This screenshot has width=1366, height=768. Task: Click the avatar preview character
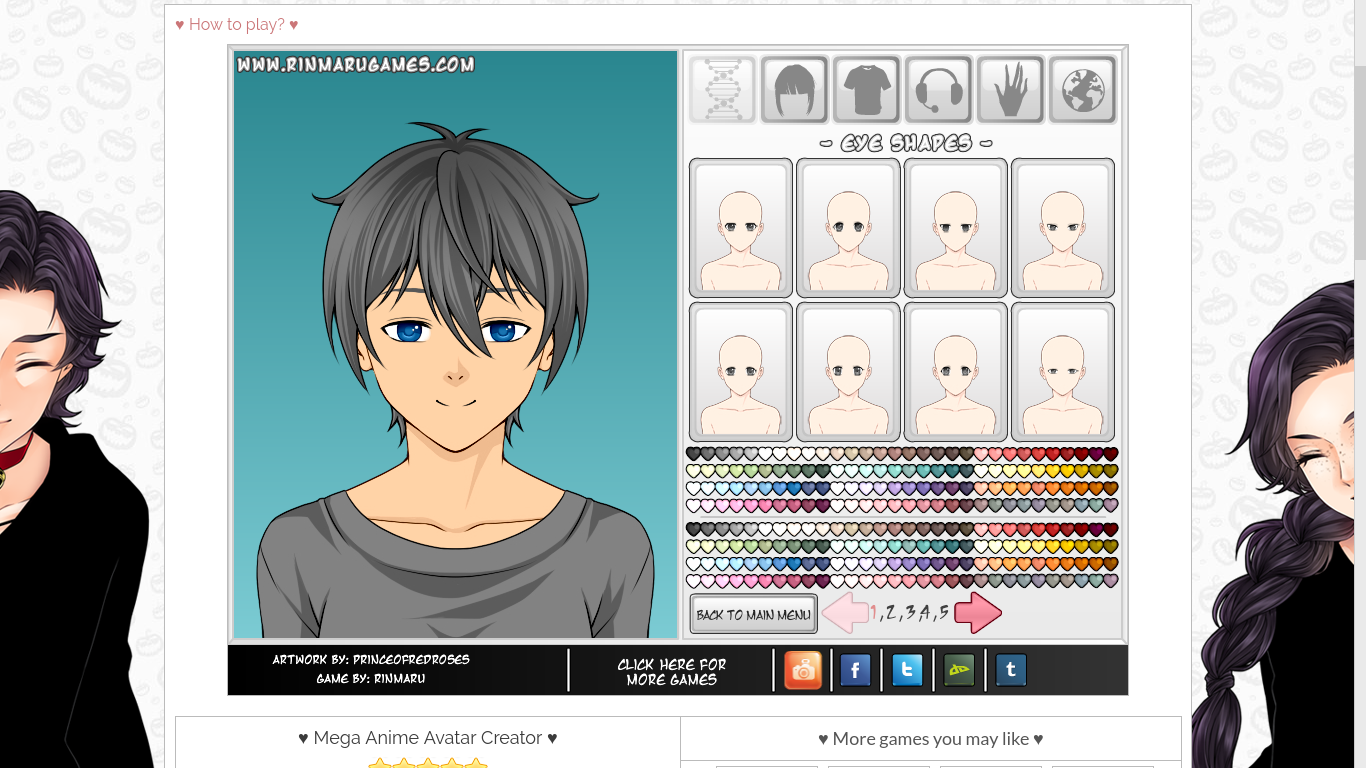455,380
